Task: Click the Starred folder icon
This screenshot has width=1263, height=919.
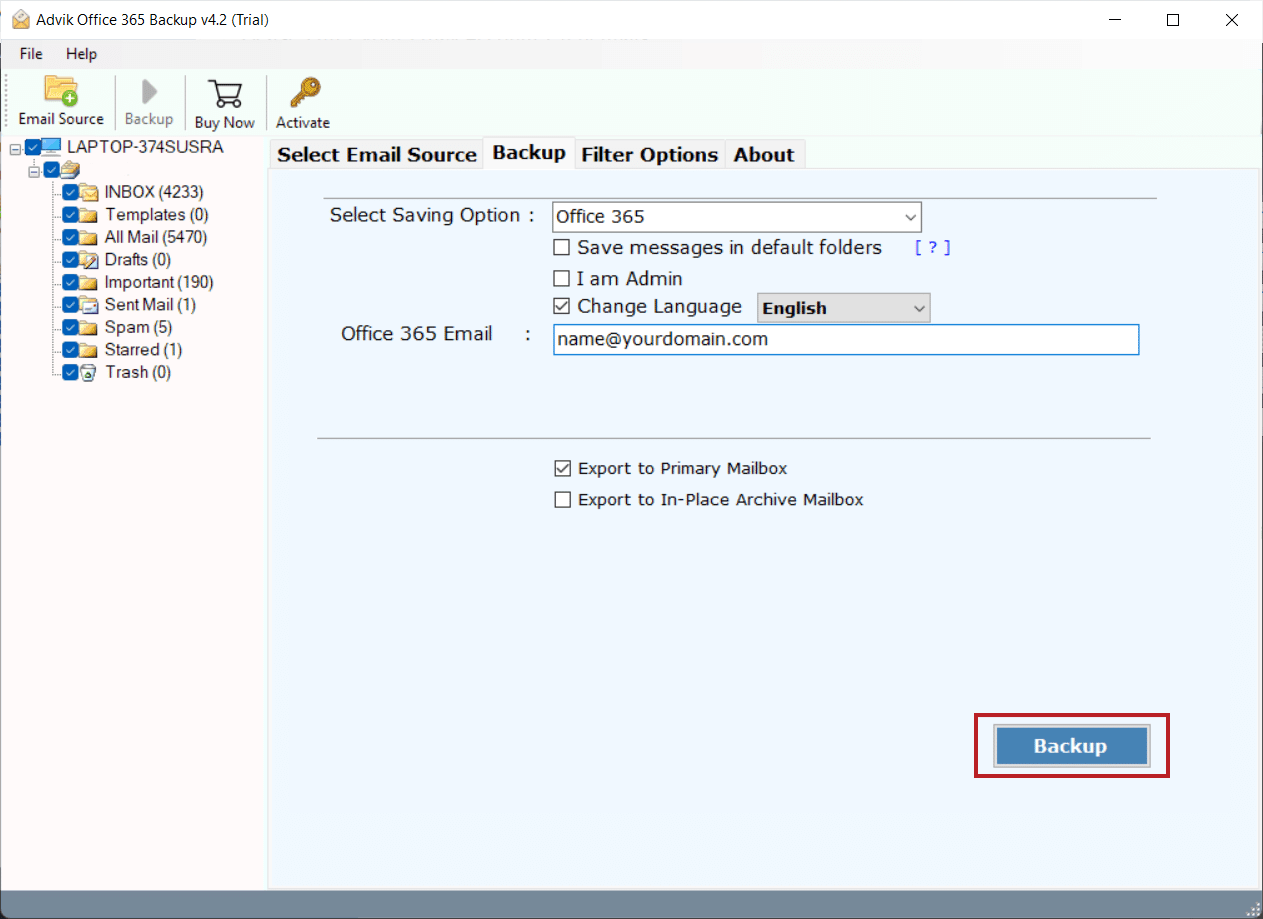Action: tap(89, 350)
